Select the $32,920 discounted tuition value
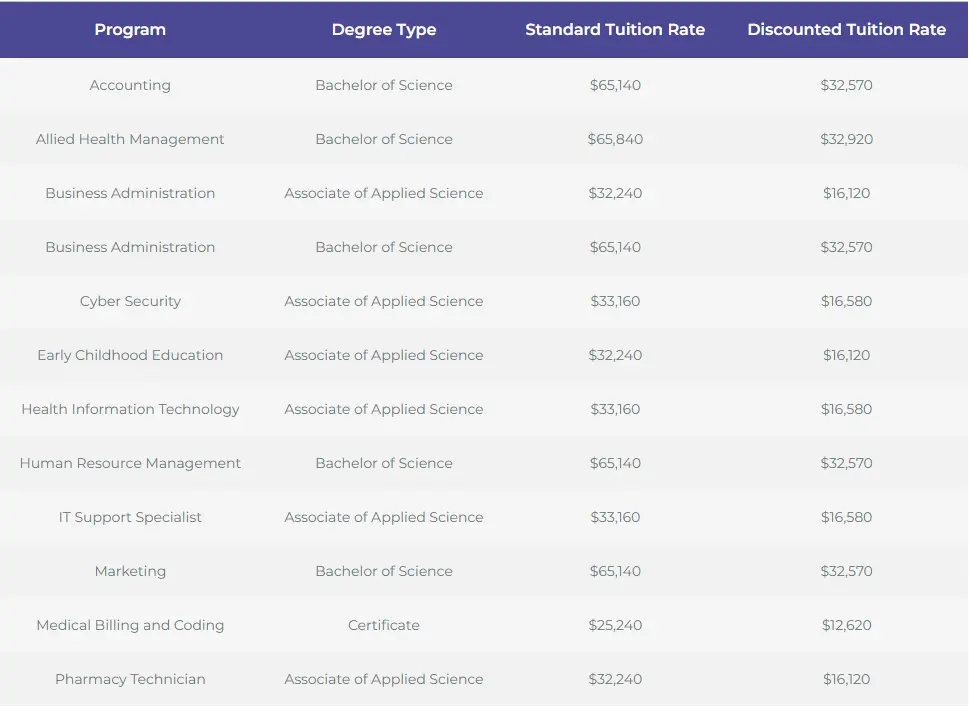Viewport: 969px width, 707px height. click(846, 139)
